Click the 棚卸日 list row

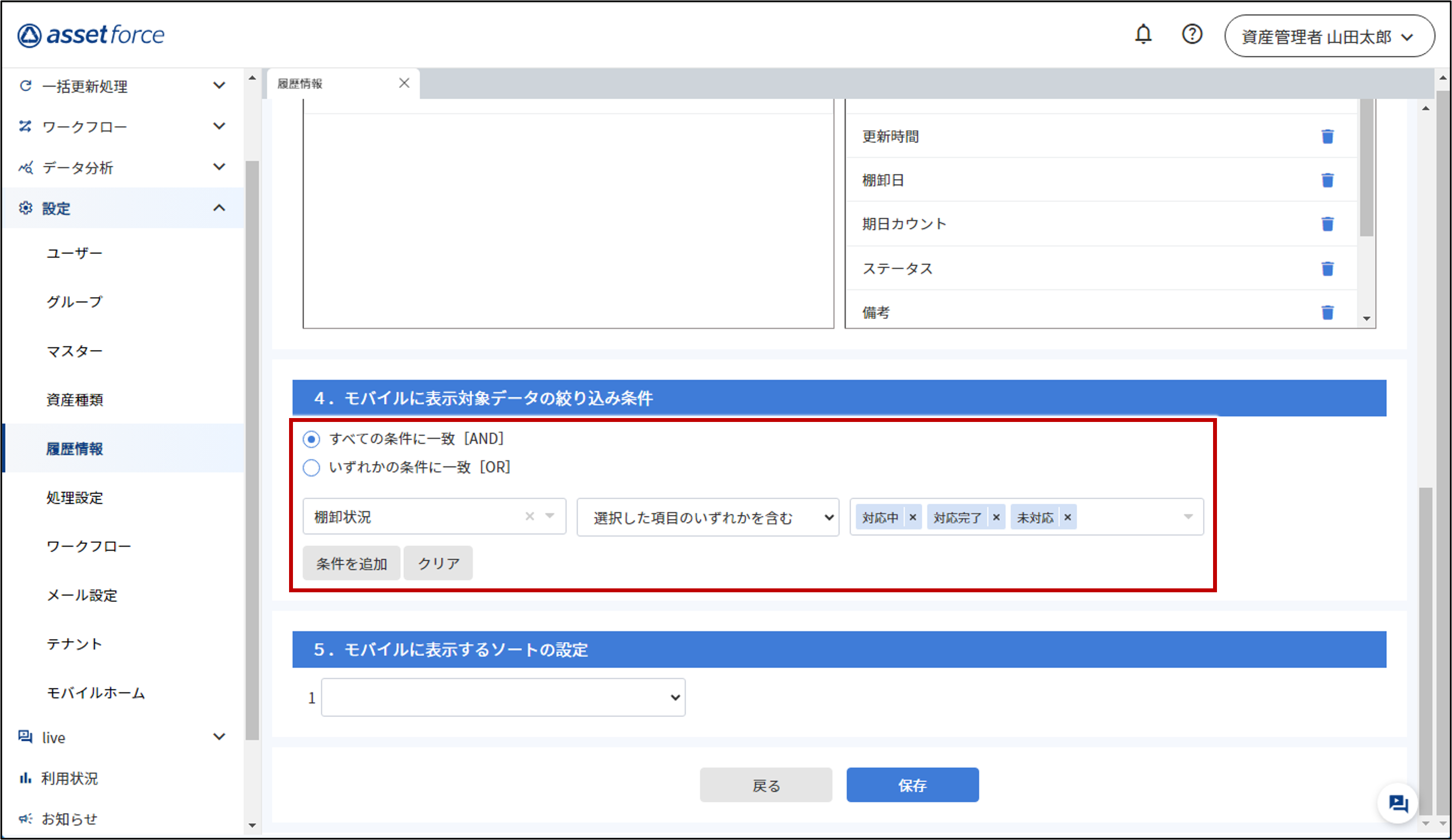1101,180
